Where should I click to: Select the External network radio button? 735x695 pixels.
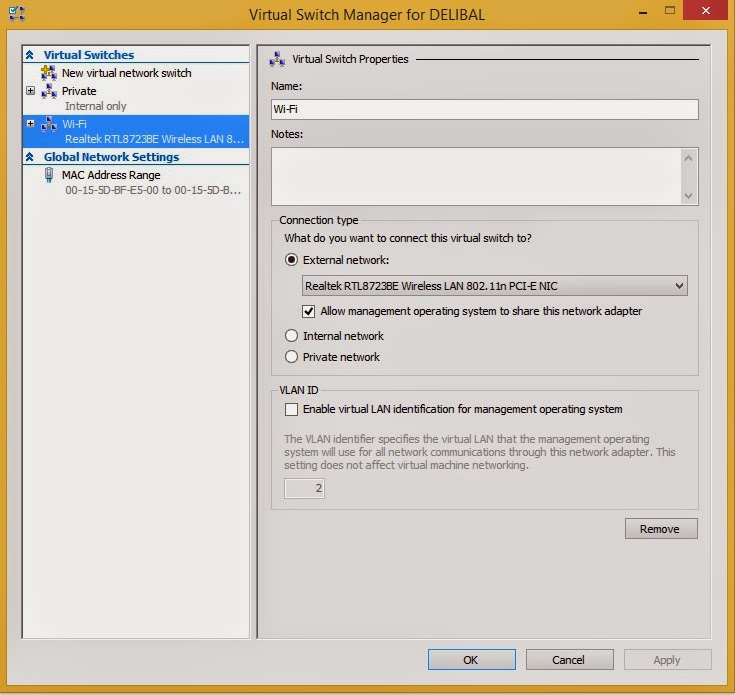(292, 260)
